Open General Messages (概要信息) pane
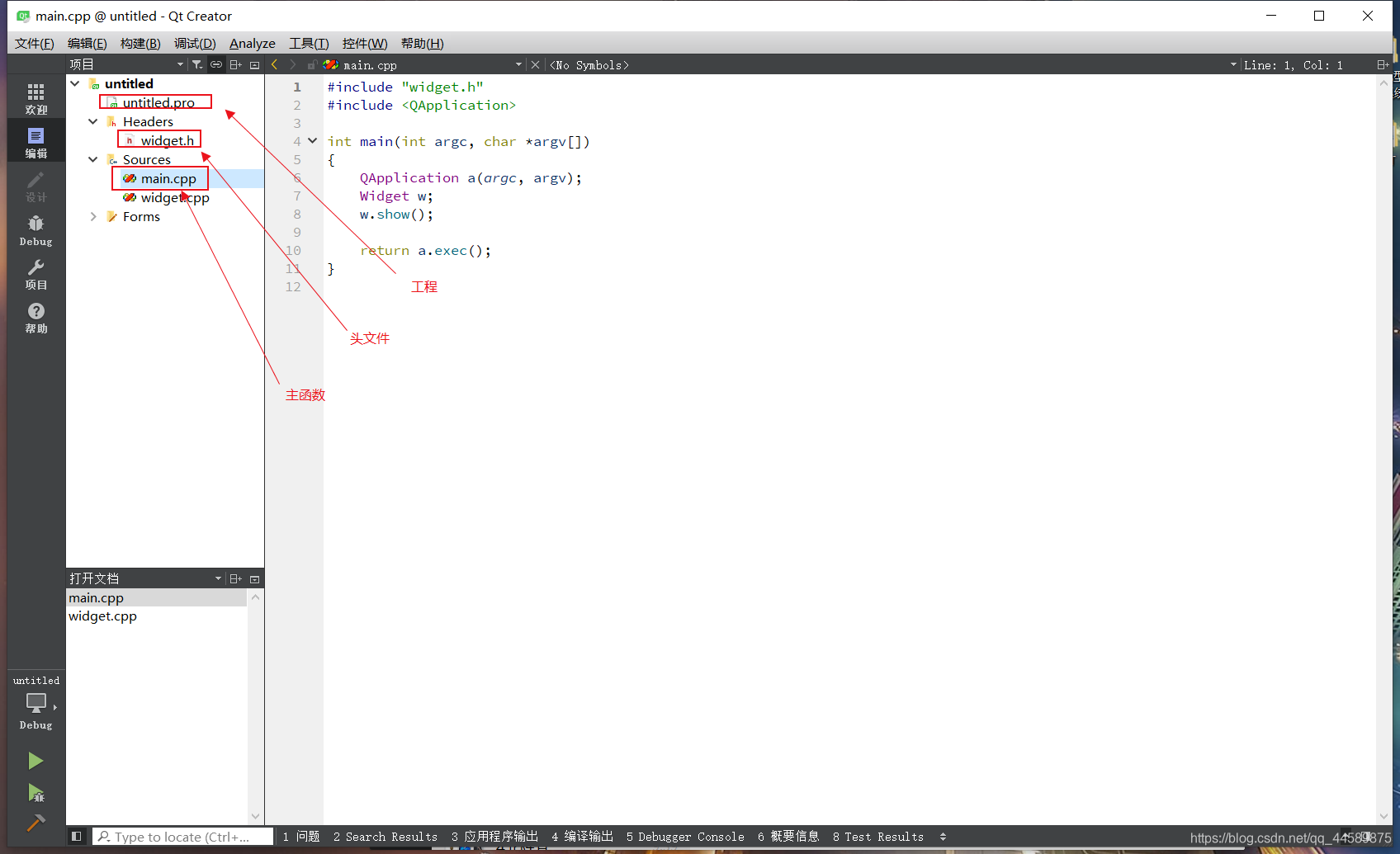This screenshot has height=854, width=1400. tap(788, 836)
